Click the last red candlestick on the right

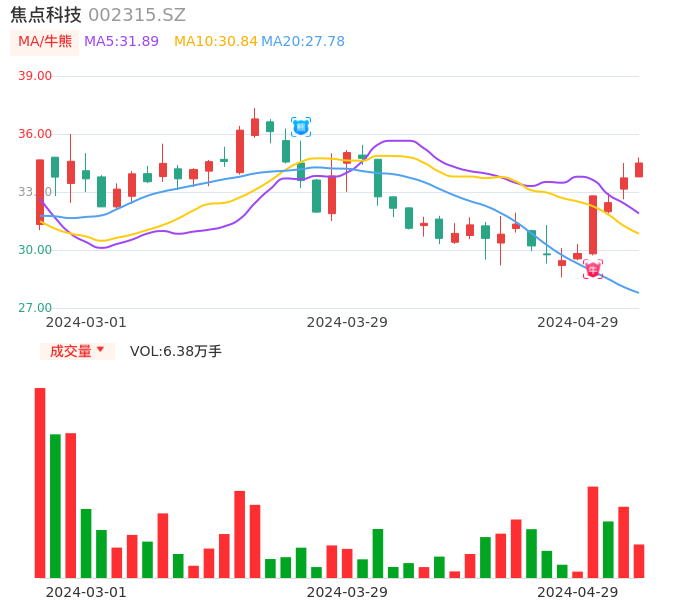click(x=639, y=169)
